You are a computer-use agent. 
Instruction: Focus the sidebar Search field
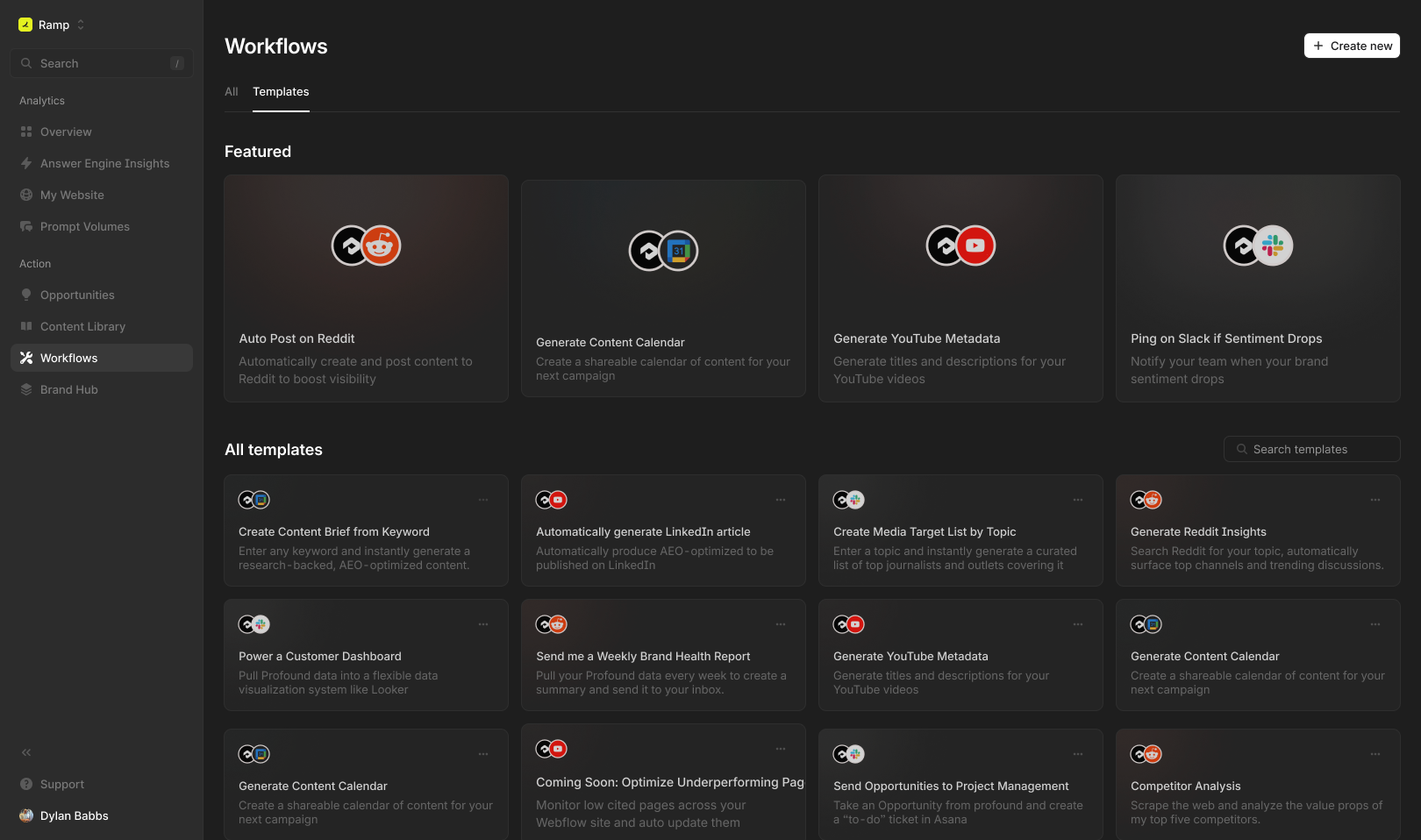tap(102, 63)
